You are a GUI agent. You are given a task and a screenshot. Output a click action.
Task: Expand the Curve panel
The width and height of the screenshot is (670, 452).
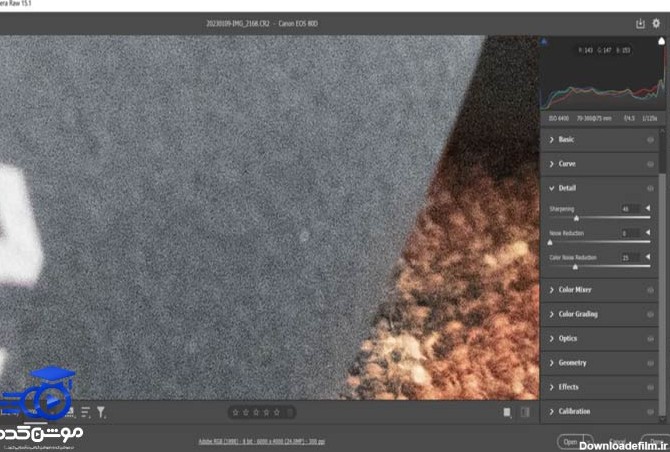pyautogui.click(x=566, y=164)
